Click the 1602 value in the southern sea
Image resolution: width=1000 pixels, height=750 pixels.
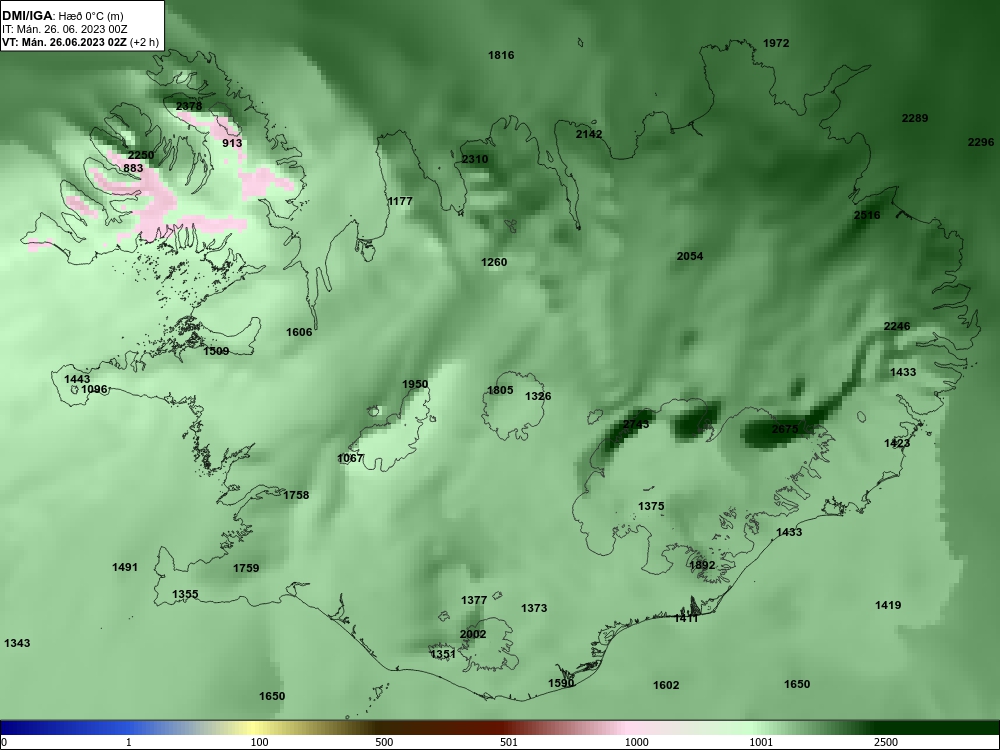pyautogui.click(x=666, y=686)
